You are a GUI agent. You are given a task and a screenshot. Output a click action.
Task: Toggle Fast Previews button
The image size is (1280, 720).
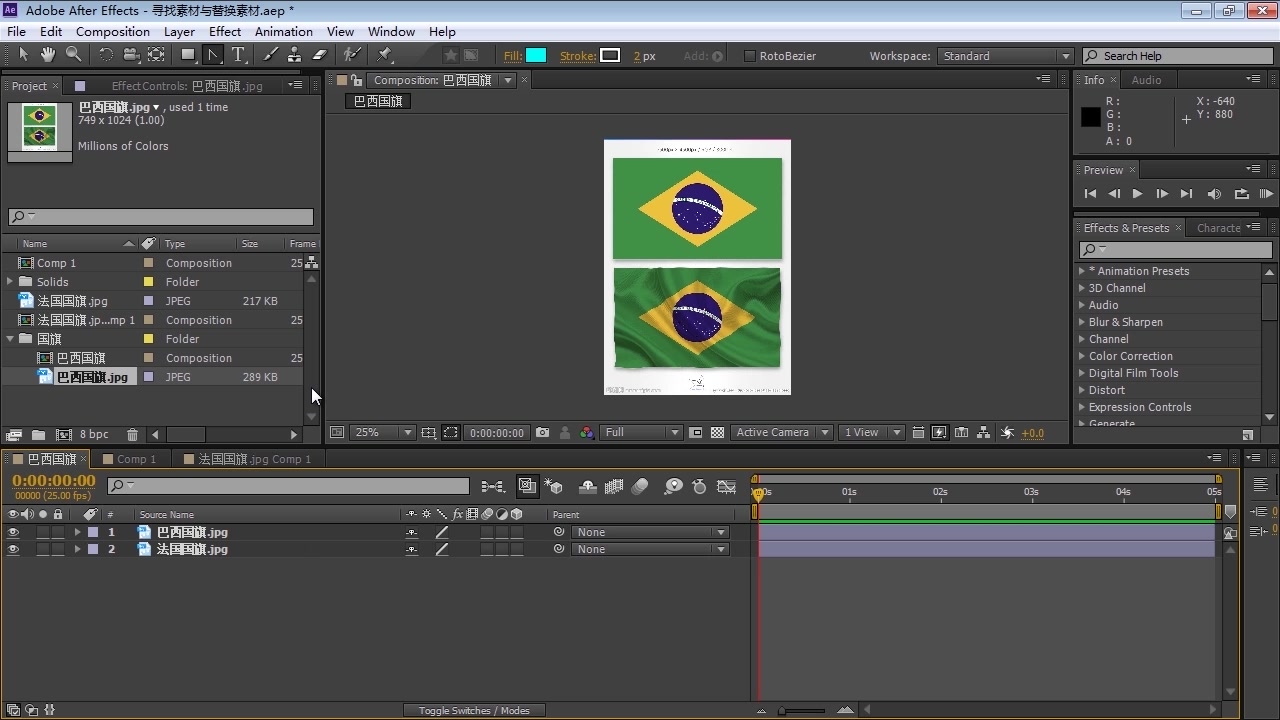pos(939,433)
